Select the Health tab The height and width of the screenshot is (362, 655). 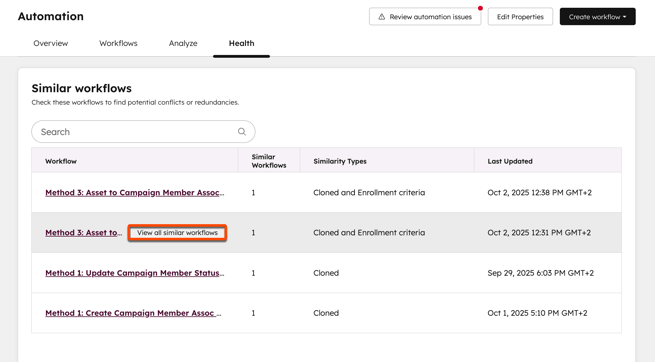pyautogui.click(x=241, y=43)
